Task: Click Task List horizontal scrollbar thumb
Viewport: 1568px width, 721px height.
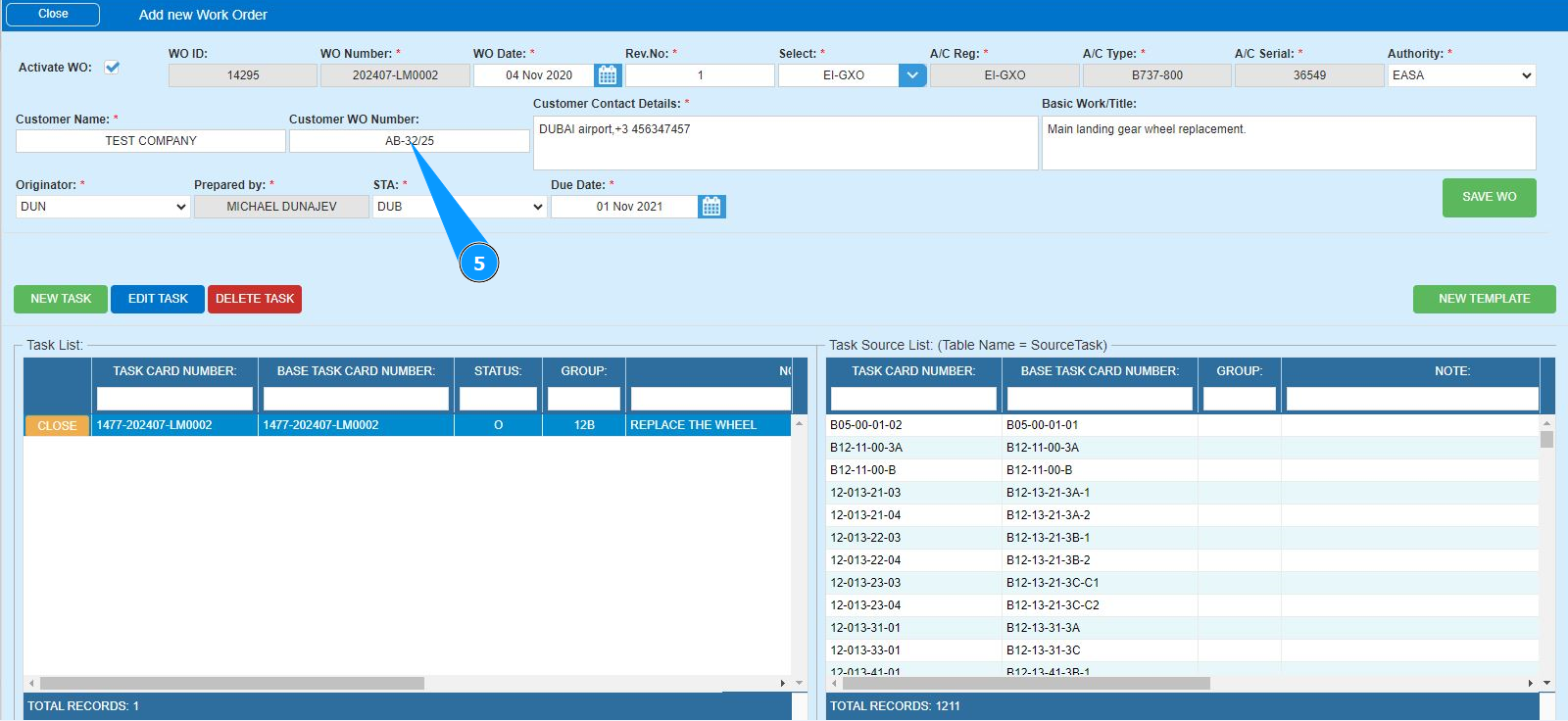Action: click(232, 683)
